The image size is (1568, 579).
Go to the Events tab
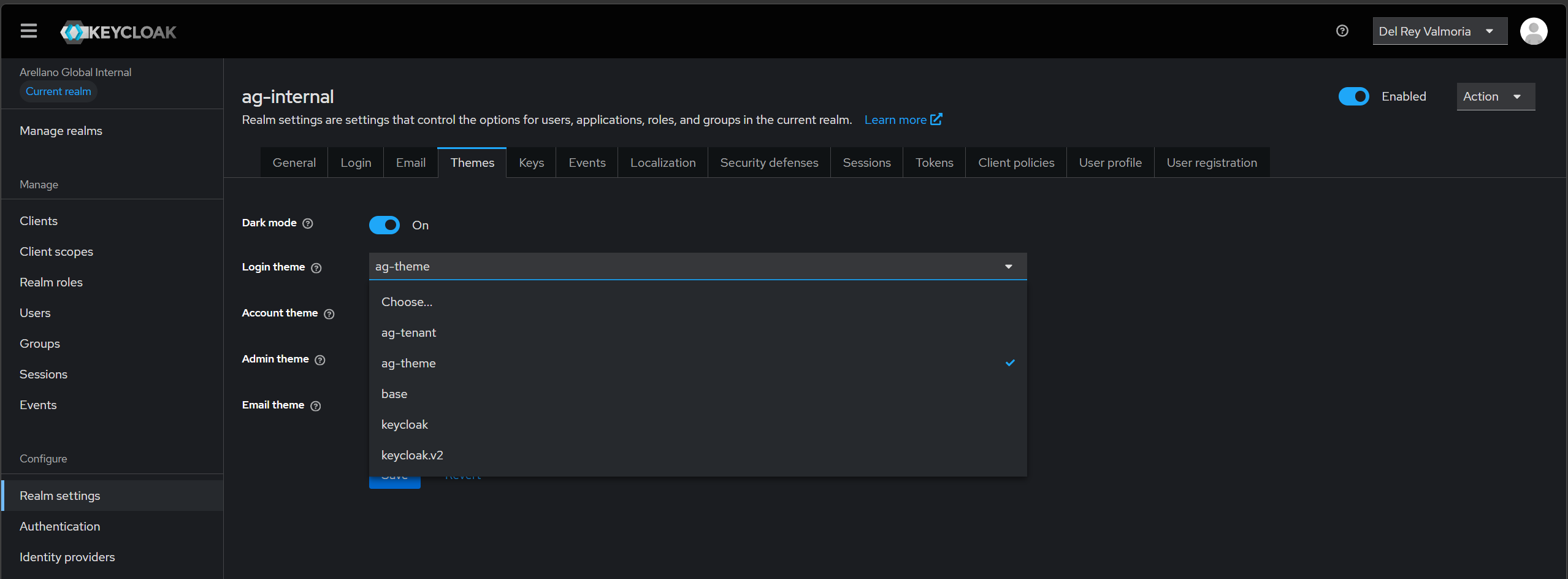point(587,163)
